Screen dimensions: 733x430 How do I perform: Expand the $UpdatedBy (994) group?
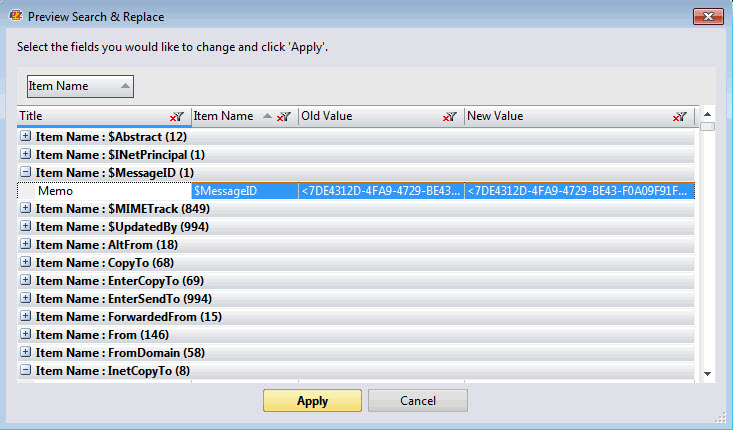tap(26, 226)
